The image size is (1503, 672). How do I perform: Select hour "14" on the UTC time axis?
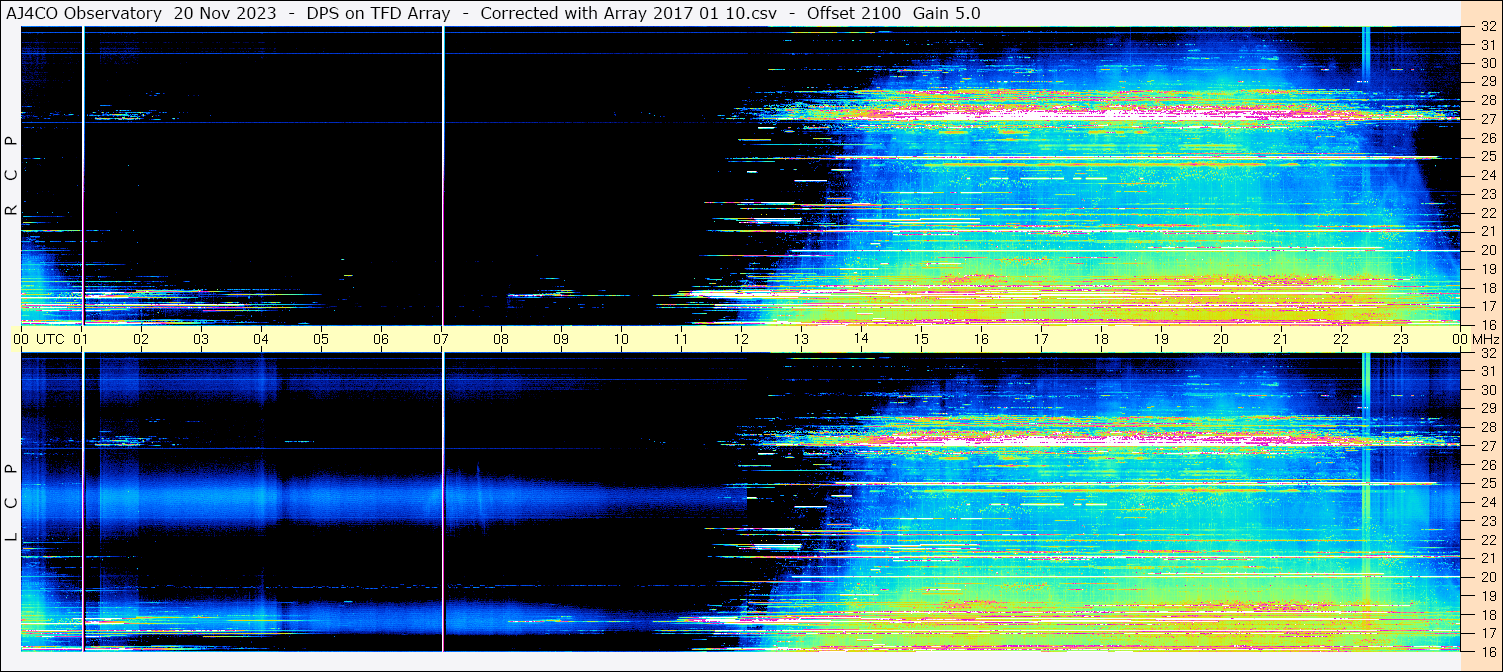861,339
